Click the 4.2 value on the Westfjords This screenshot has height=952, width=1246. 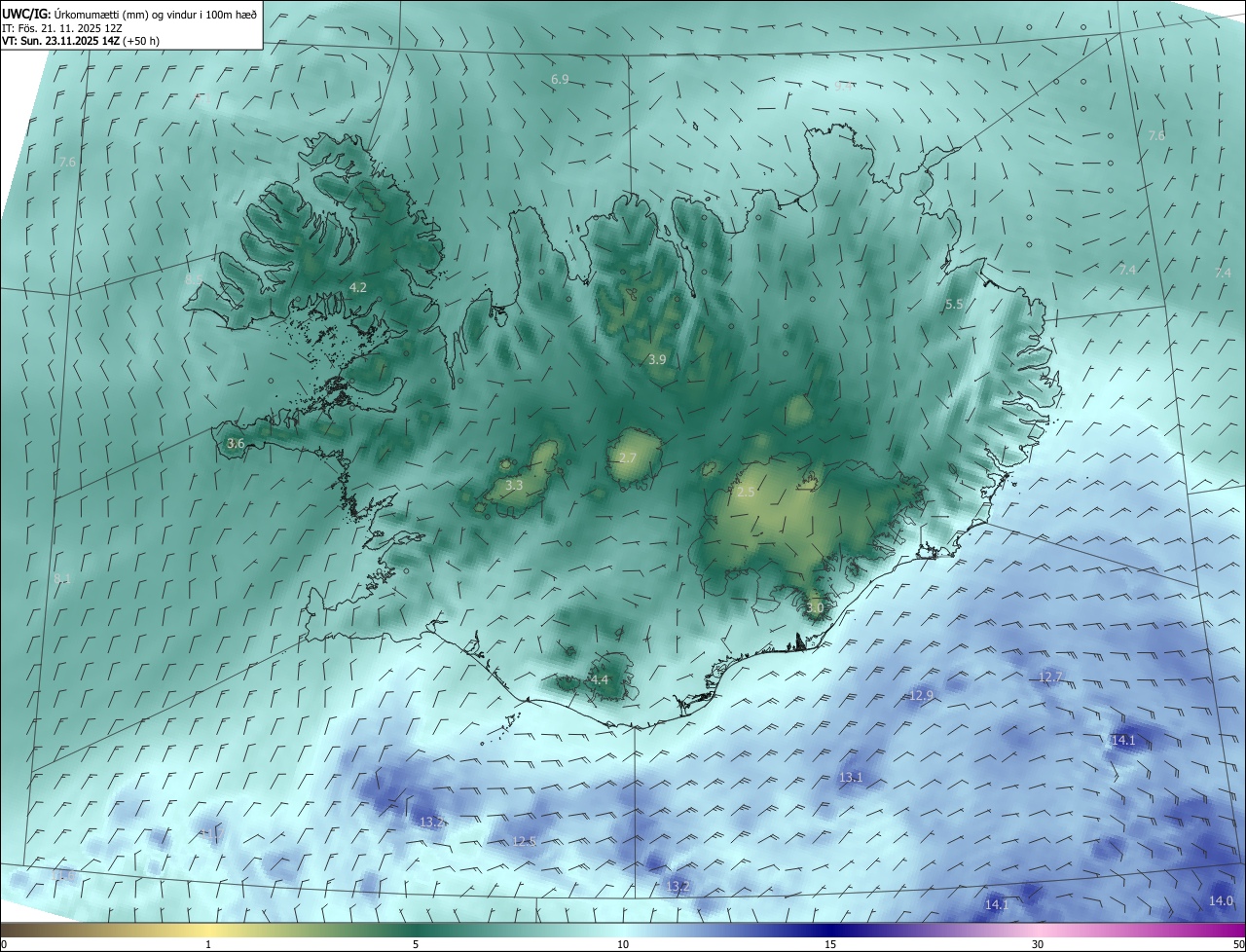[358, 287]
